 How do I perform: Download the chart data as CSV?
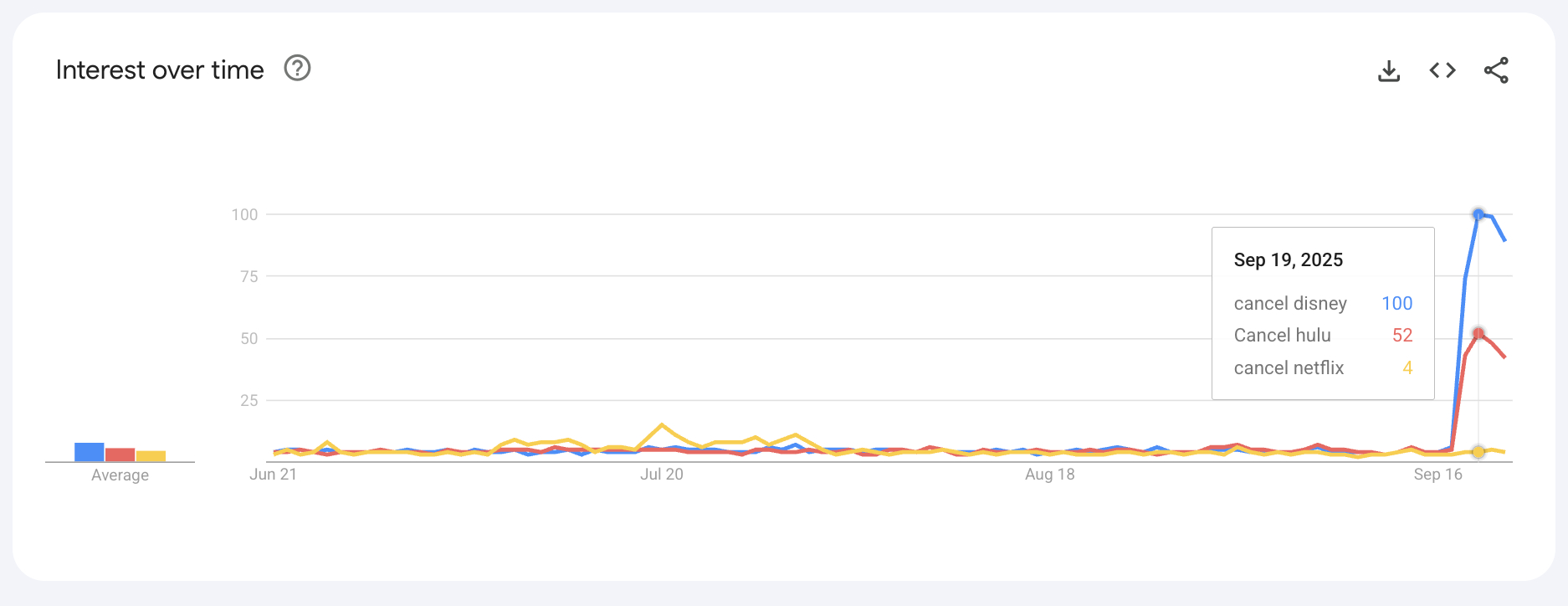[x=1389, y=71]
